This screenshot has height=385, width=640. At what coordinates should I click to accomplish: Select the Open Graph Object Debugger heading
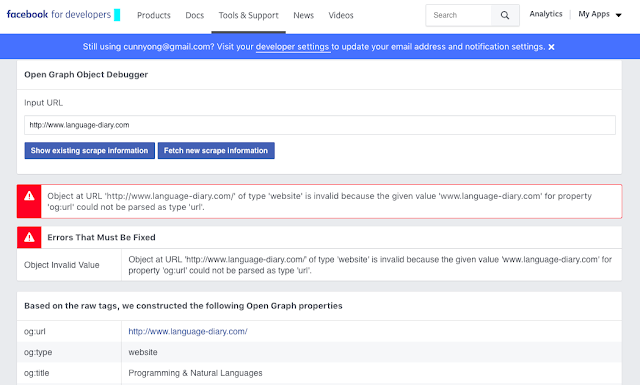click(x=86, y=75)
